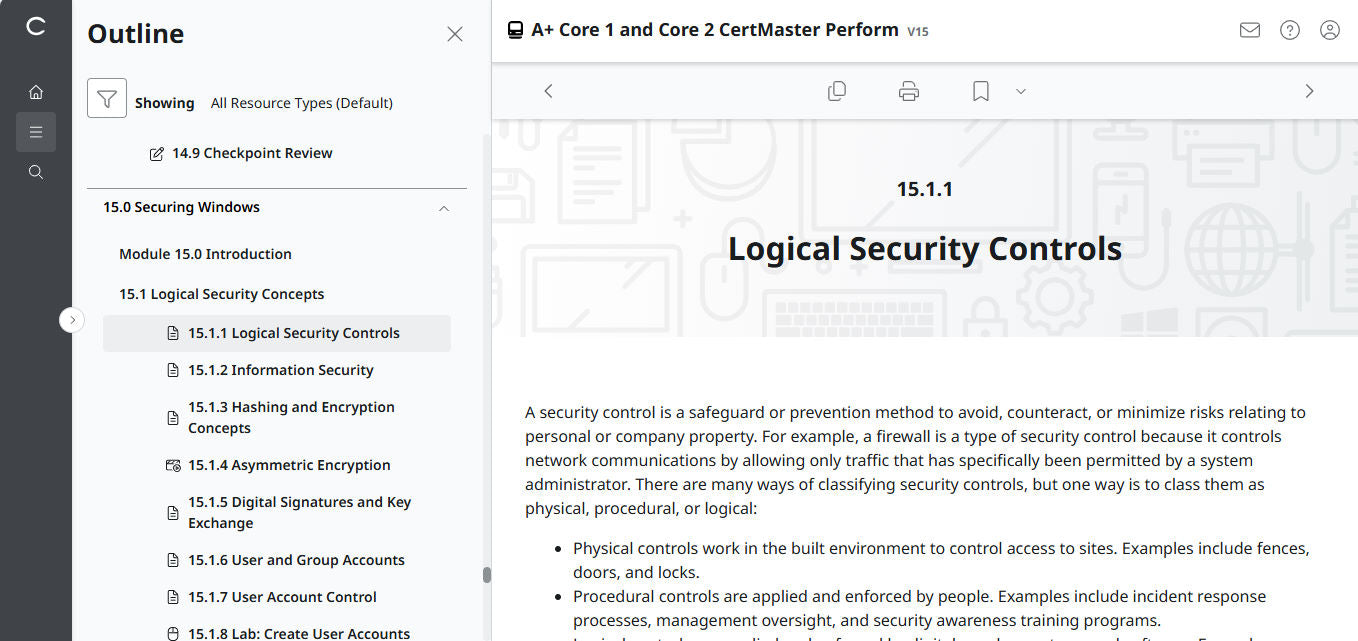The width and height of the screenshot is (1358, 641).
Task: Click the home icon in left sidebar
Action: 36,92
